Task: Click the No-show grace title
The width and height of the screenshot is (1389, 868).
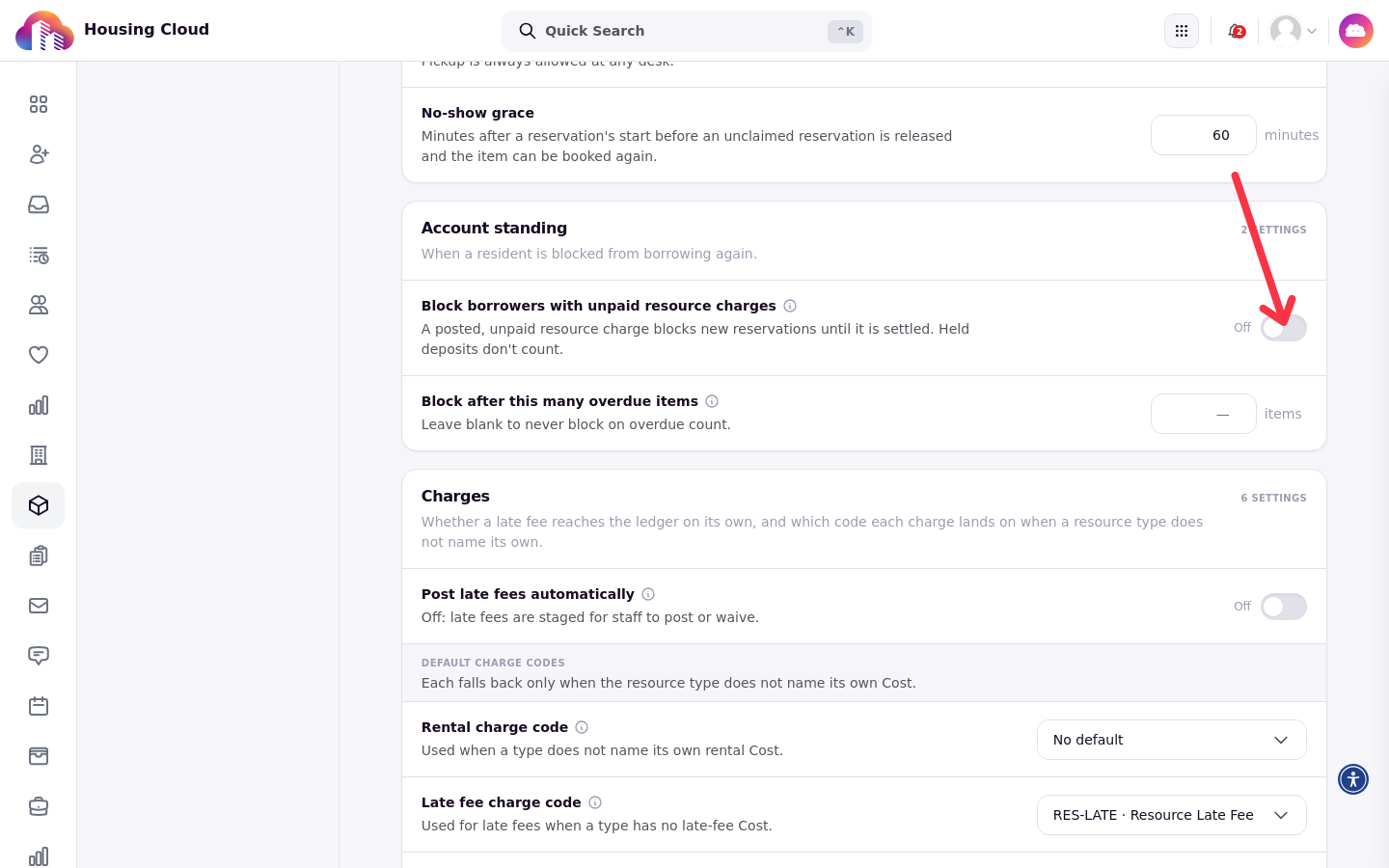Action: point(477,113)
